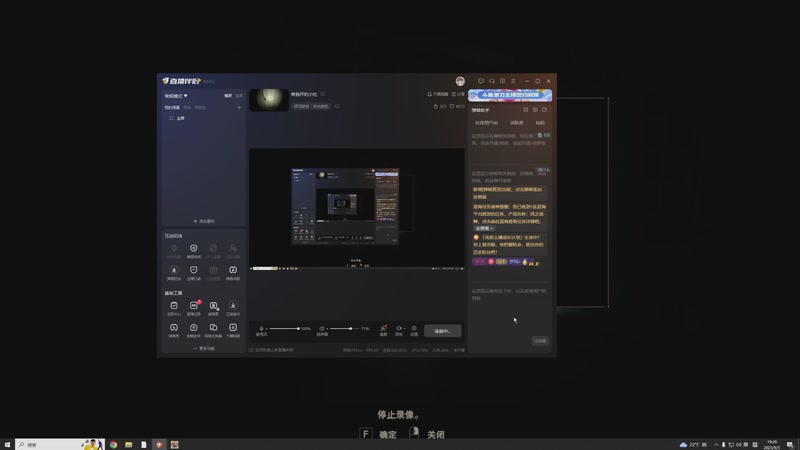800x450 pixels.
Task: Click the 去查看 link in the chat message
Action: [484, 228]
